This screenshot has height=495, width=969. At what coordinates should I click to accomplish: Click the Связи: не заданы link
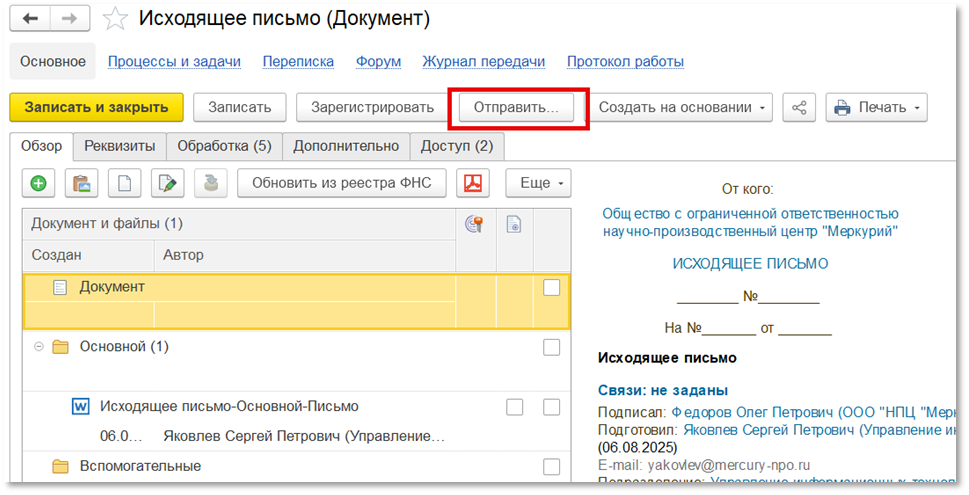point(663,391)
